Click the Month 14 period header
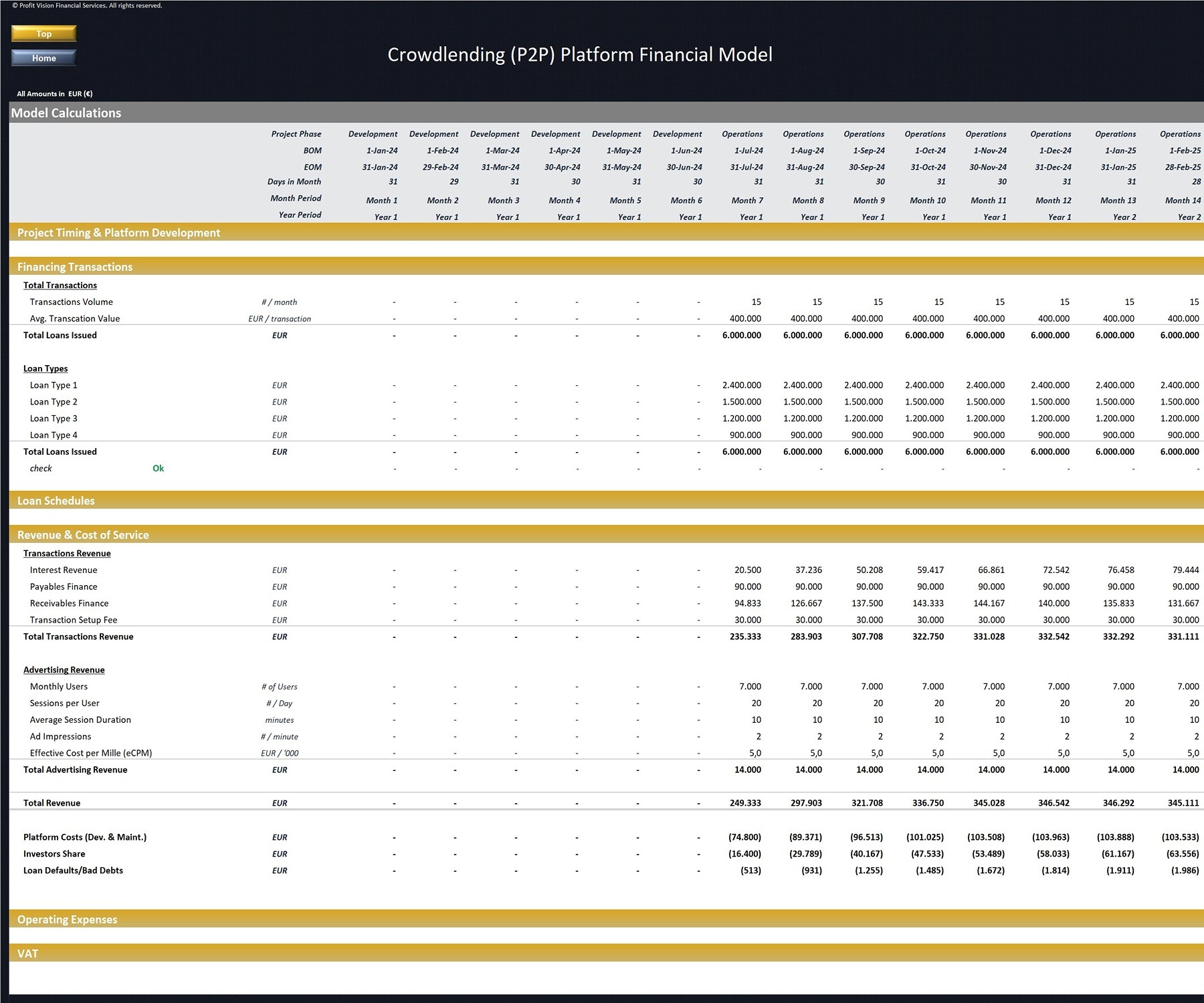The width and height of the screenshot is (1204, 1003). (1183, 201)
